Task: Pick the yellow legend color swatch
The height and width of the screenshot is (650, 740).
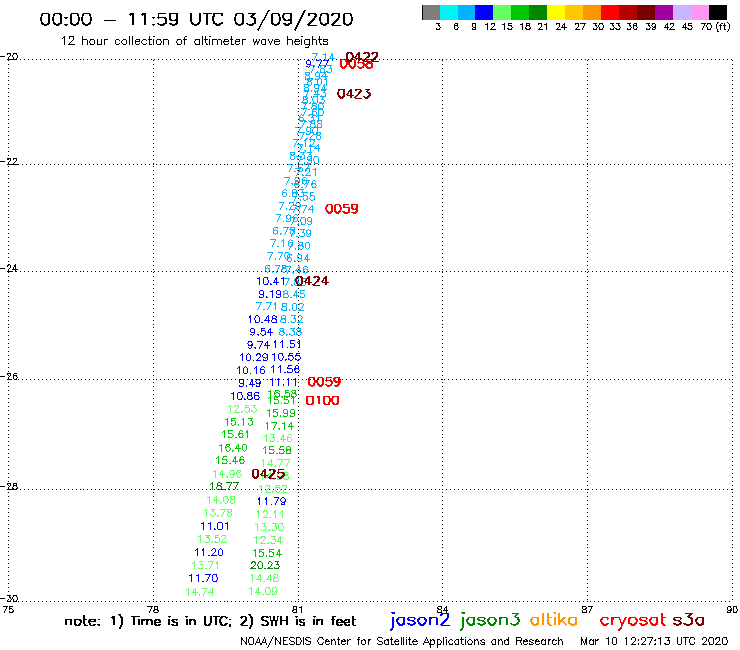Action: tap(556, 12)
